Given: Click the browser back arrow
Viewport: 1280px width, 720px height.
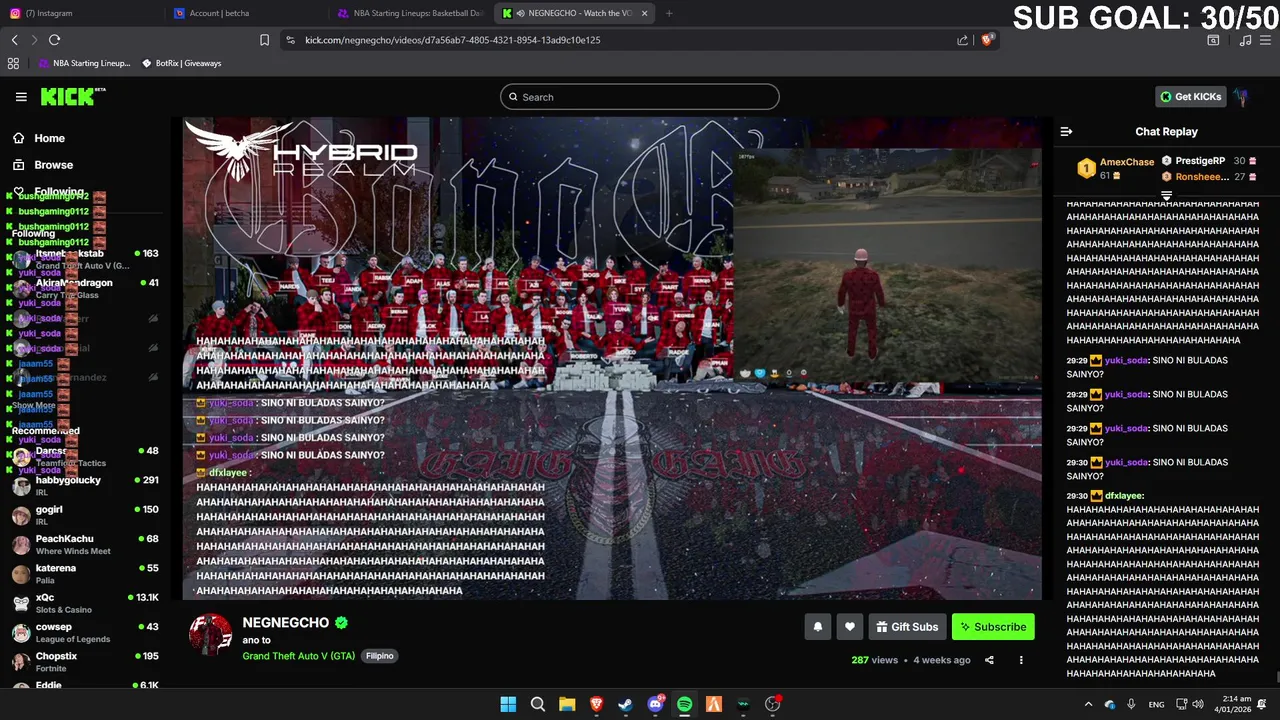Looking at the screenshot, I should pos(14,40).
